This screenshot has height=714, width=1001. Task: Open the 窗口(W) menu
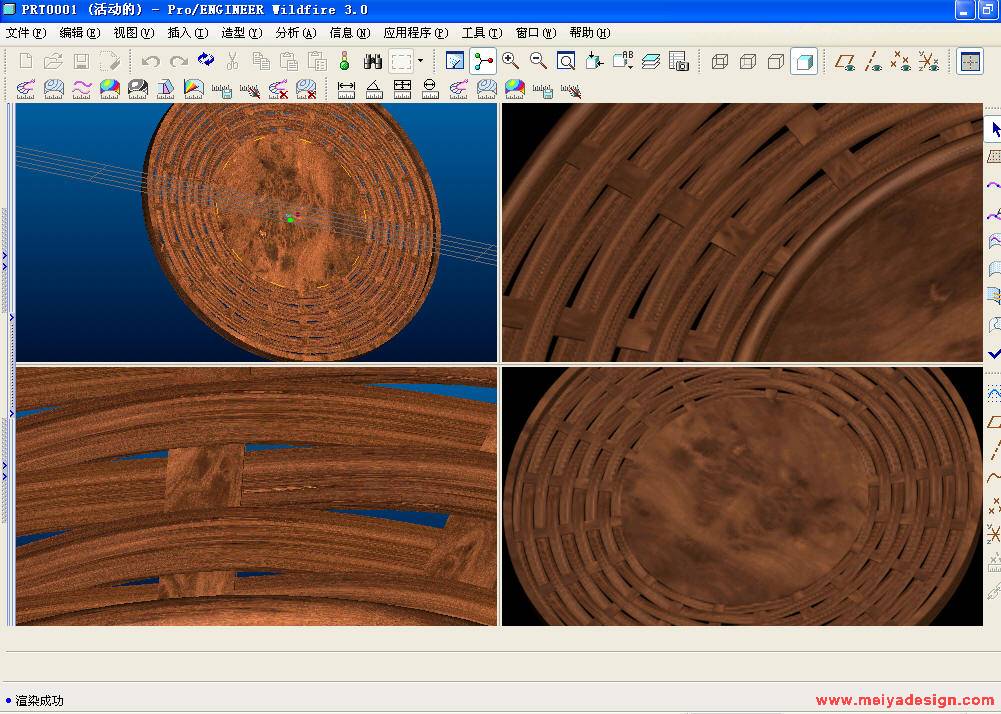(536, 33)
